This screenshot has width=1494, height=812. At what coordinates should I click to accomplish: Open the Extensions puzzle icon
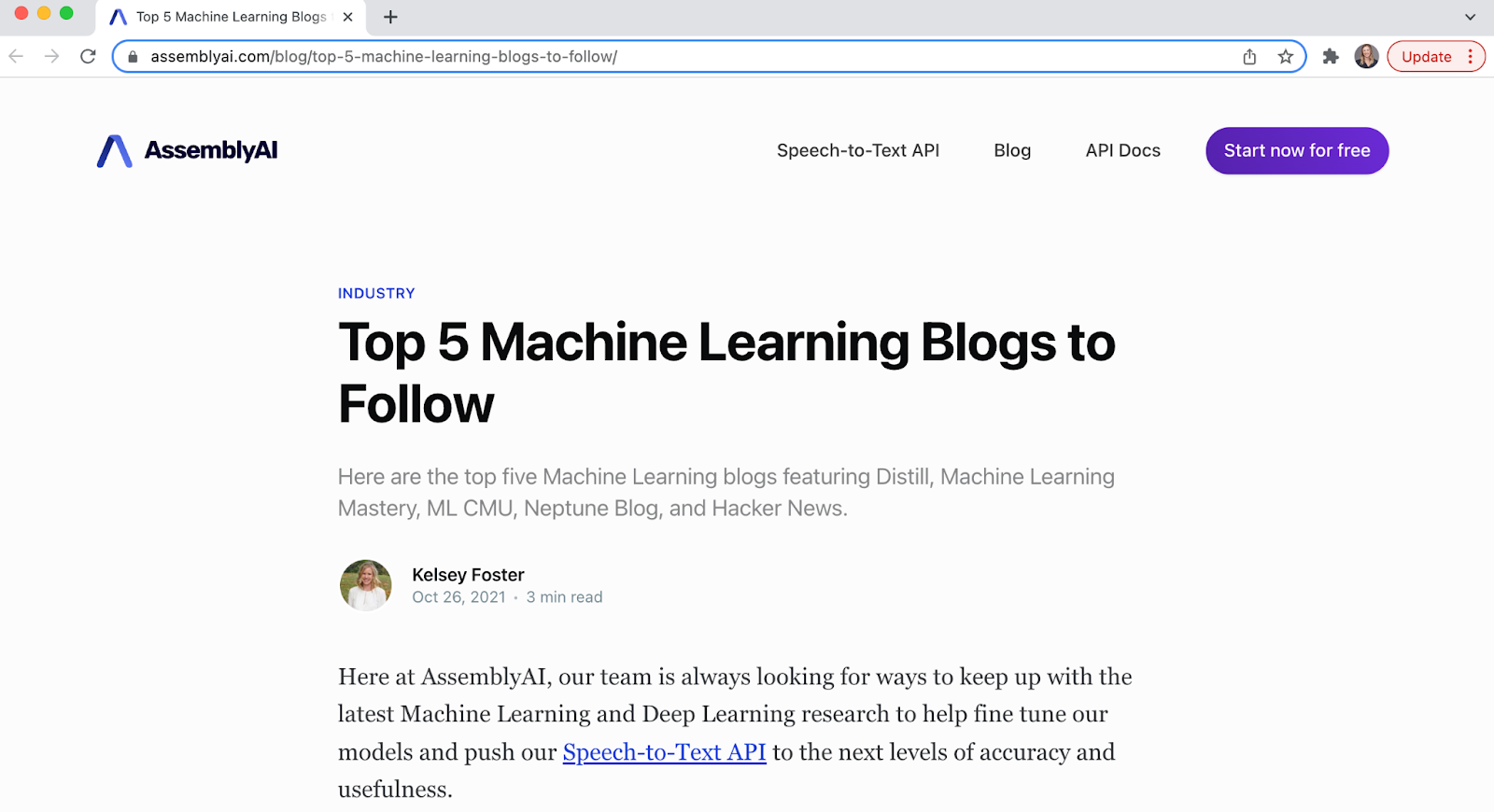point(1331,57)
